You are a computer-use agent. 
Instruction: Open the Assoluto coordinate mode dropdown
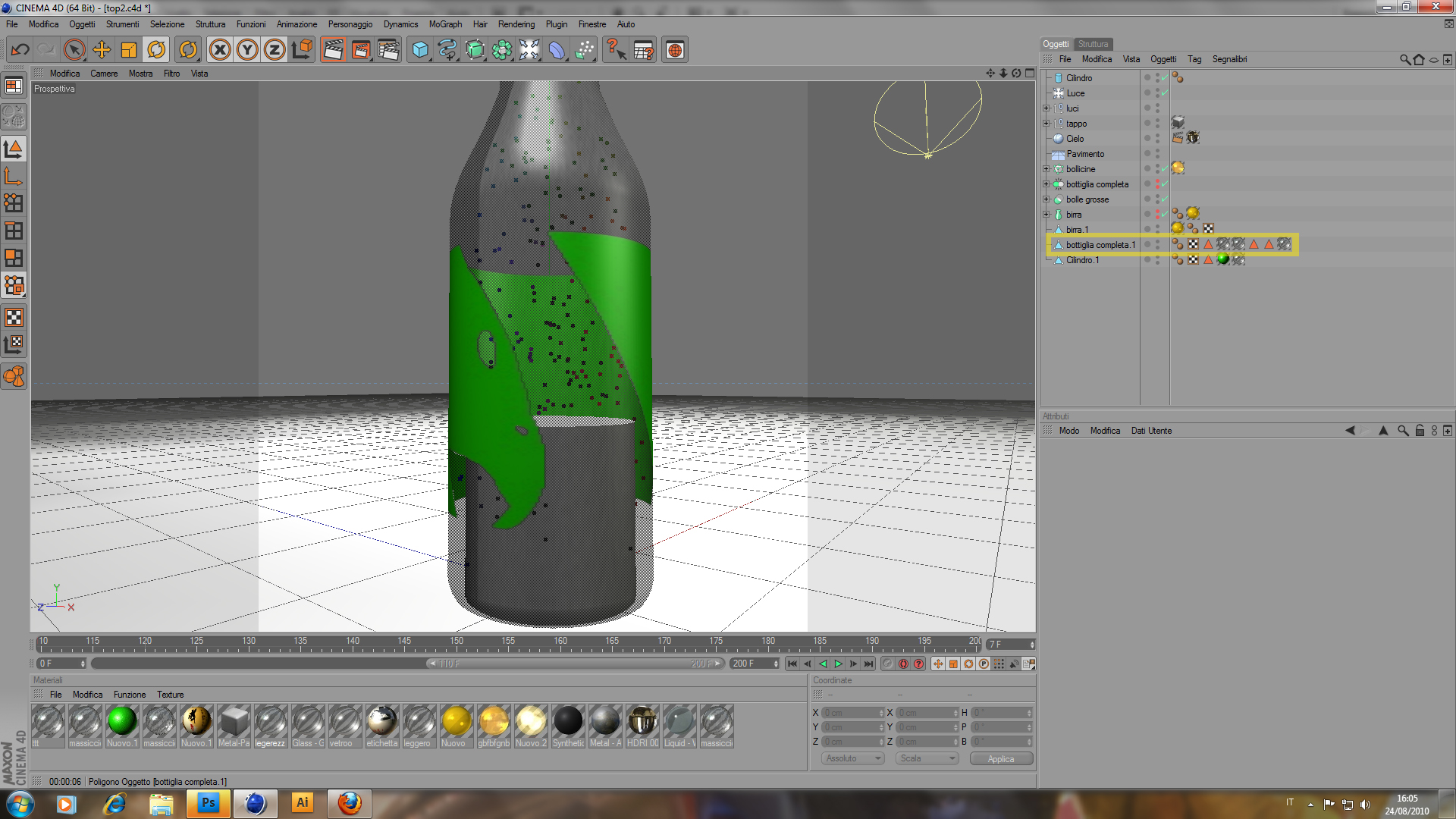click(852, 758)
